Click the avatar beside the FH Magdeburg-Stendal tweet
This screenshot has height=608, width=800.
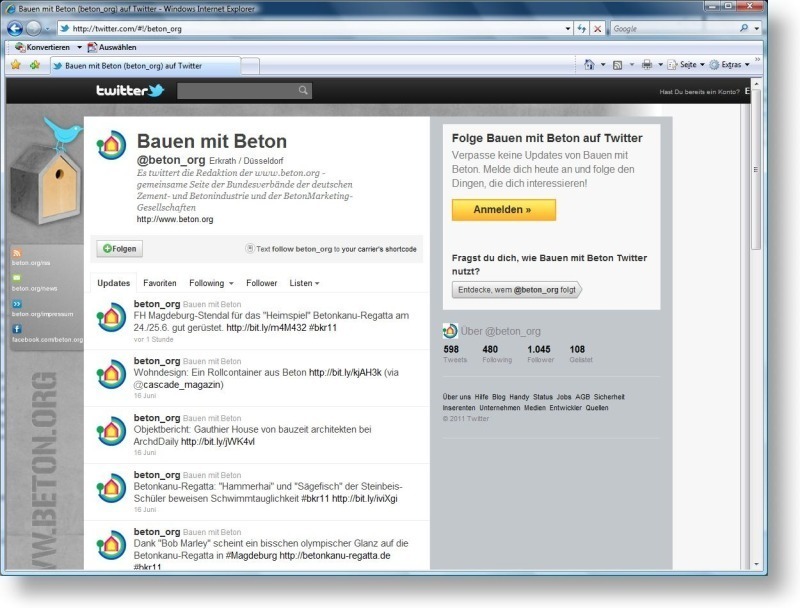coord(111,317)
